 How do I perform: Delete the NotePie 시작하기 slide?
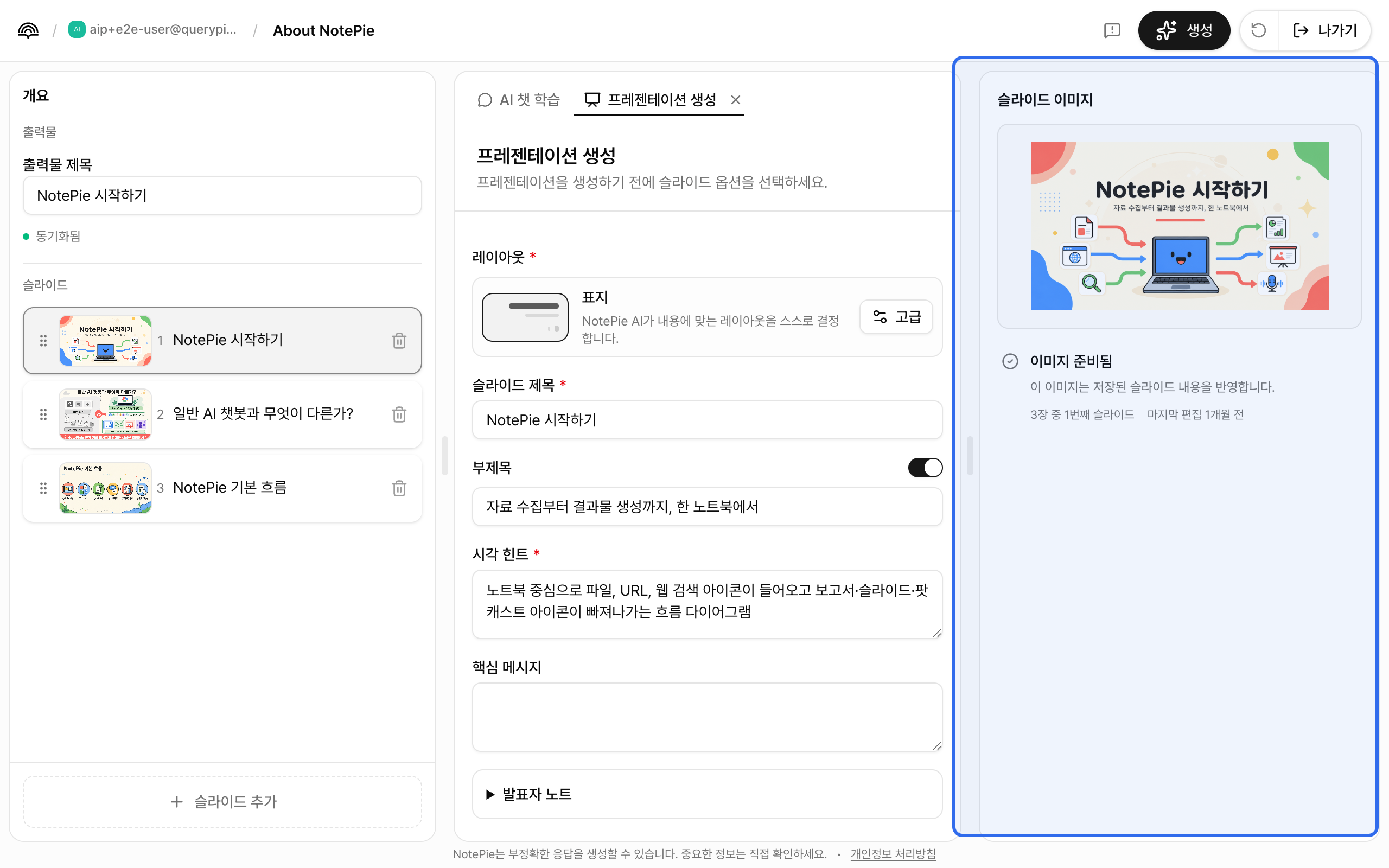click(399, 341)
